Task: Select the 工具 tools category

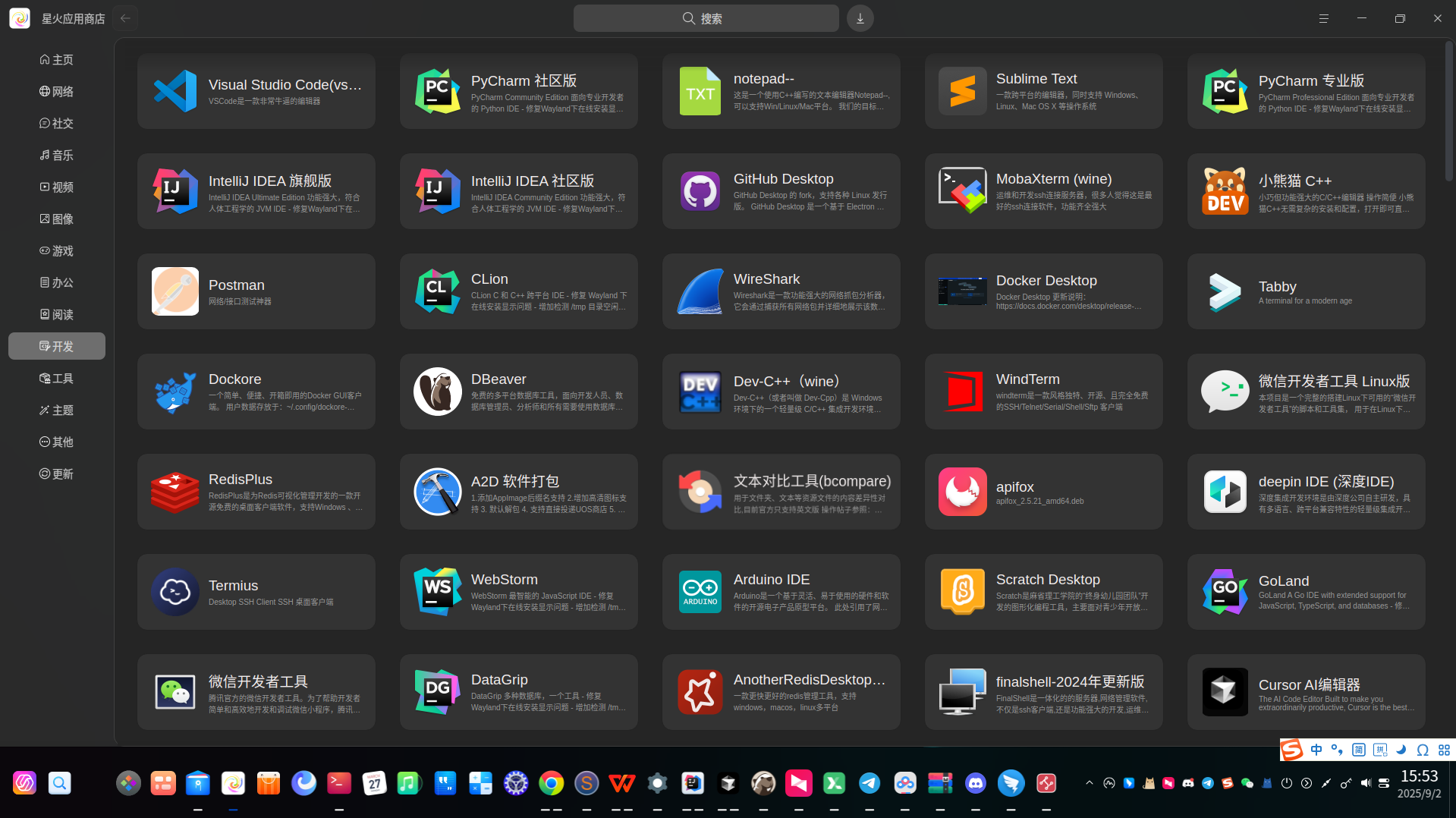Action: pos(57,378)
